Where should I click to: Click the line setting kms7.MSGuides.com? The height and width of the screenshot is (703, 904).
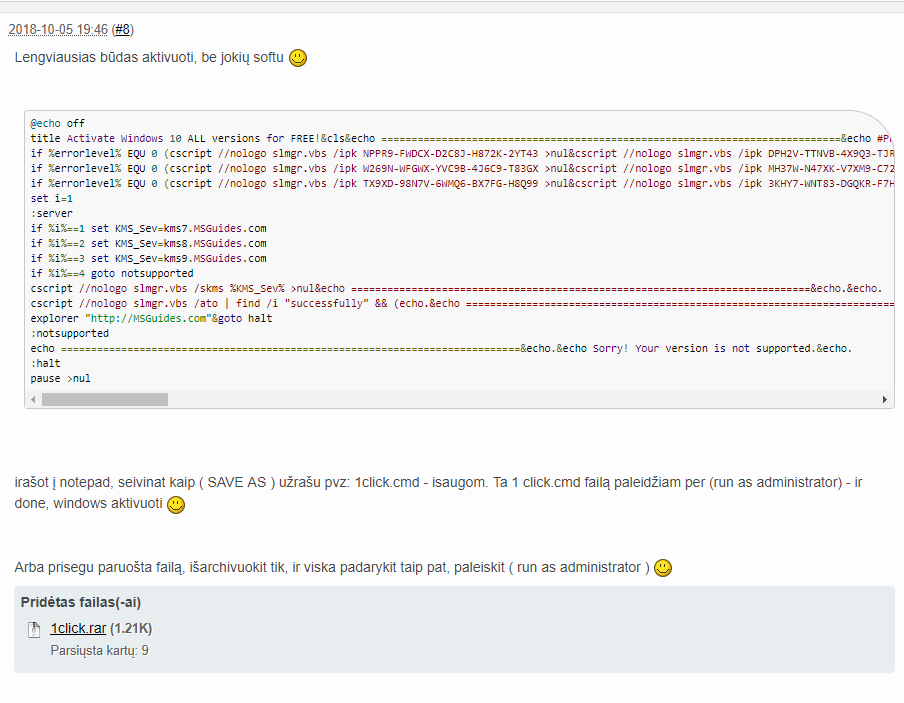click(x=149, y=228)
